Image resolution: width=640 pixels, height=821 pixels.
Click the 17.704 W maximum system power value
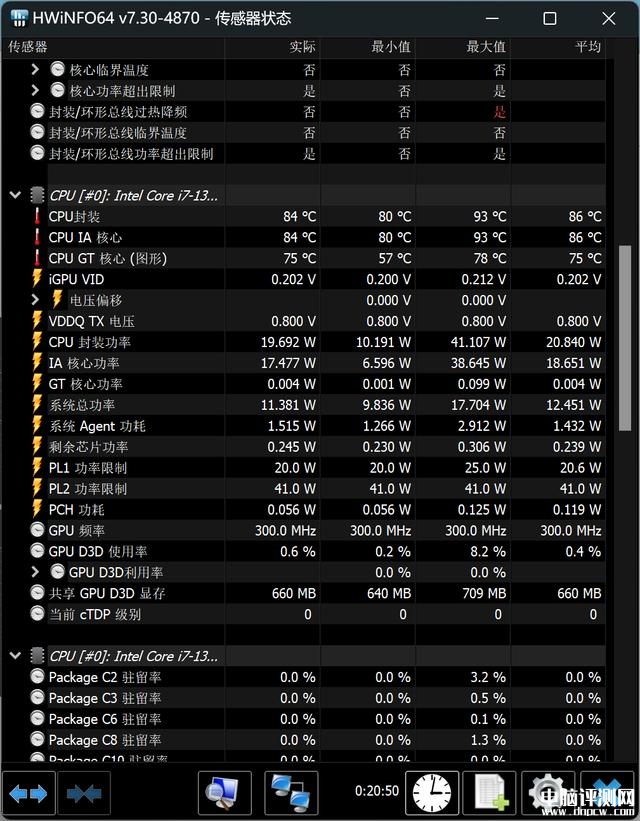478,405
